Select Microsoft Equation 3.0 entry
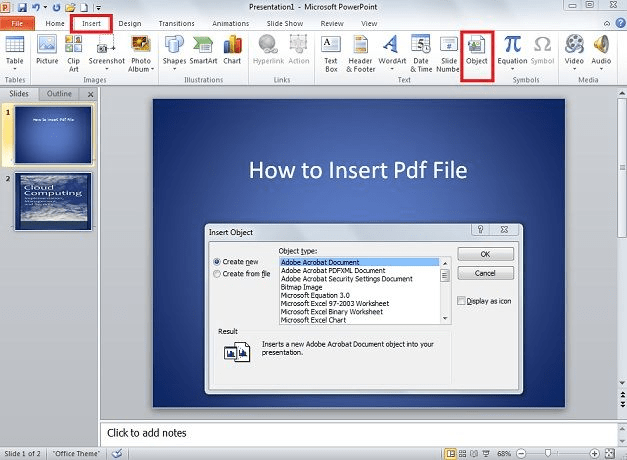Image resolution: width=627 pixels, height=460 pixels. (359, 295)
